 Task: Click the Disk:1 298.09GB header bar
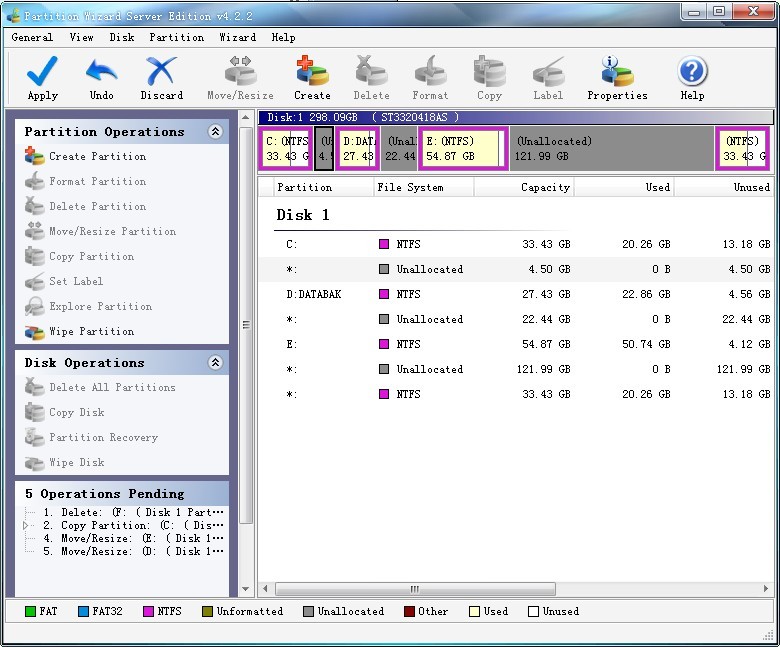coord(515,117)
